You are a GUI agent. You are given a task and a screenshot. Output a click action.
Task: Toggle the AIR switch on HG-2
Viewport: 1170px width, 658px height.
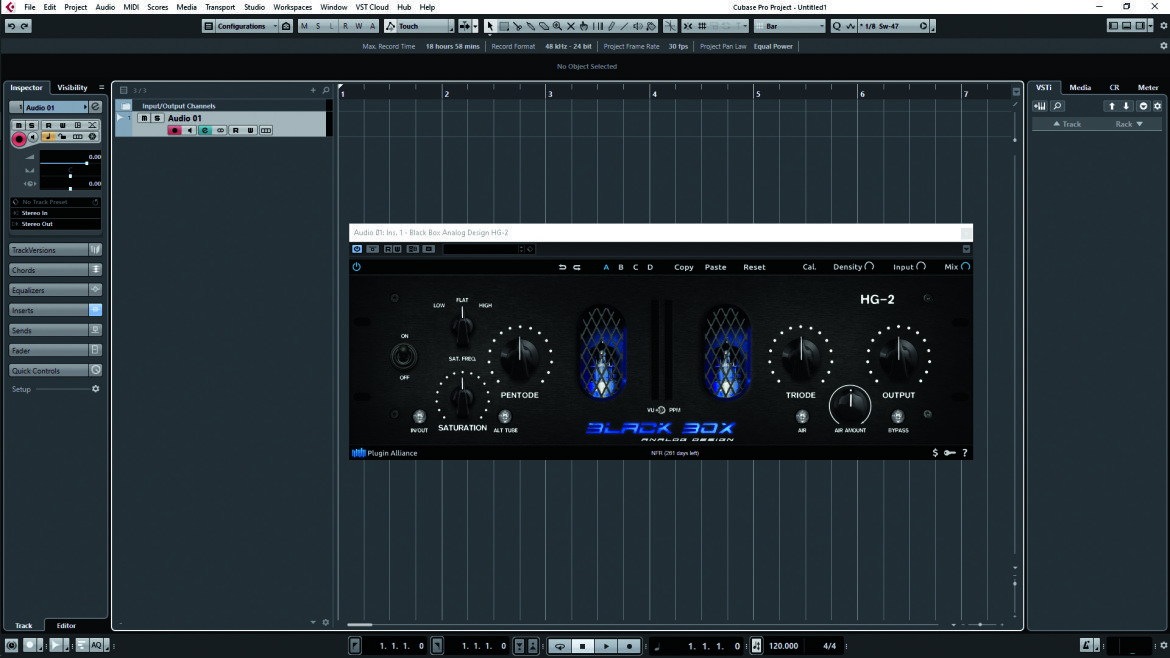tap(802, 416)
